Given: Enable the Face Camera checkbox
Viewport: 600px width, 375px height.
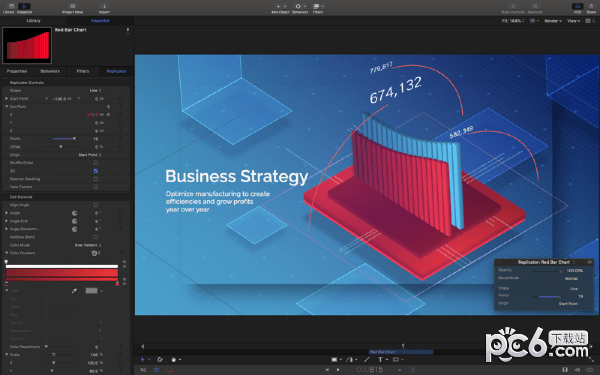Looking at the screenshot, I should click(x=96, y=187).
